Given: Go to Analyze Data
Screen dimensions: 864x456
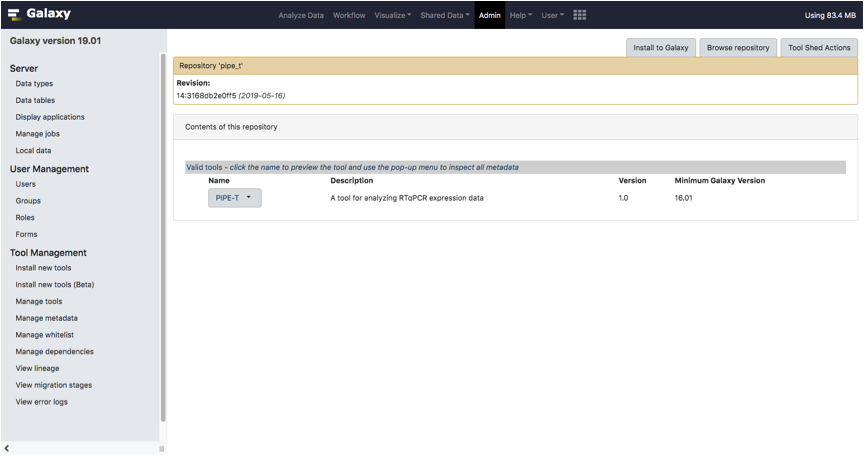Looking at the screenshot, I should (301, 15).
